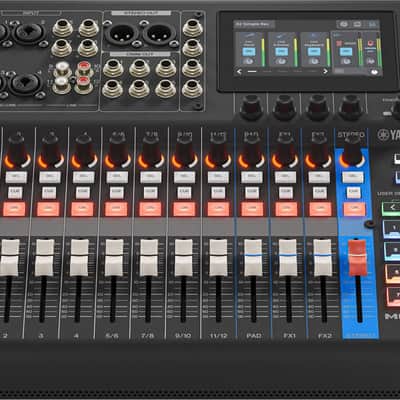Tap the middle icon at the touchscreen's top right
Viewport: 400px width, 400px height.
(358, 24)
